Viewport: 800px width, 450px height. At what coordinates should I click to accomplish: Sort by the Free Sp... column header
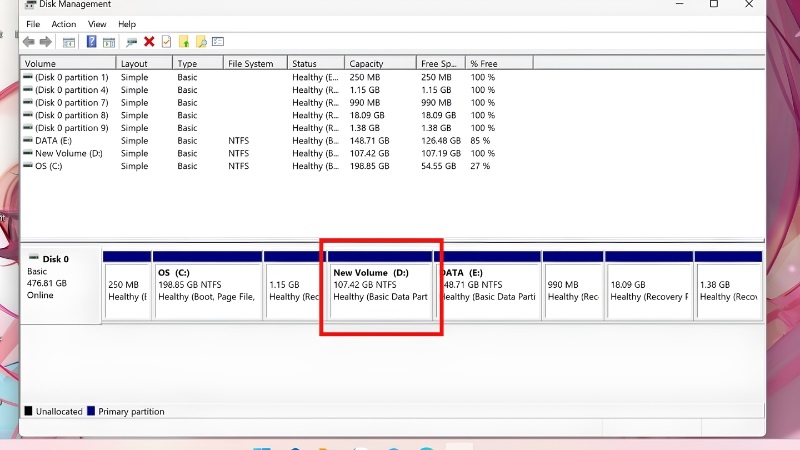[x=441, y=63]
